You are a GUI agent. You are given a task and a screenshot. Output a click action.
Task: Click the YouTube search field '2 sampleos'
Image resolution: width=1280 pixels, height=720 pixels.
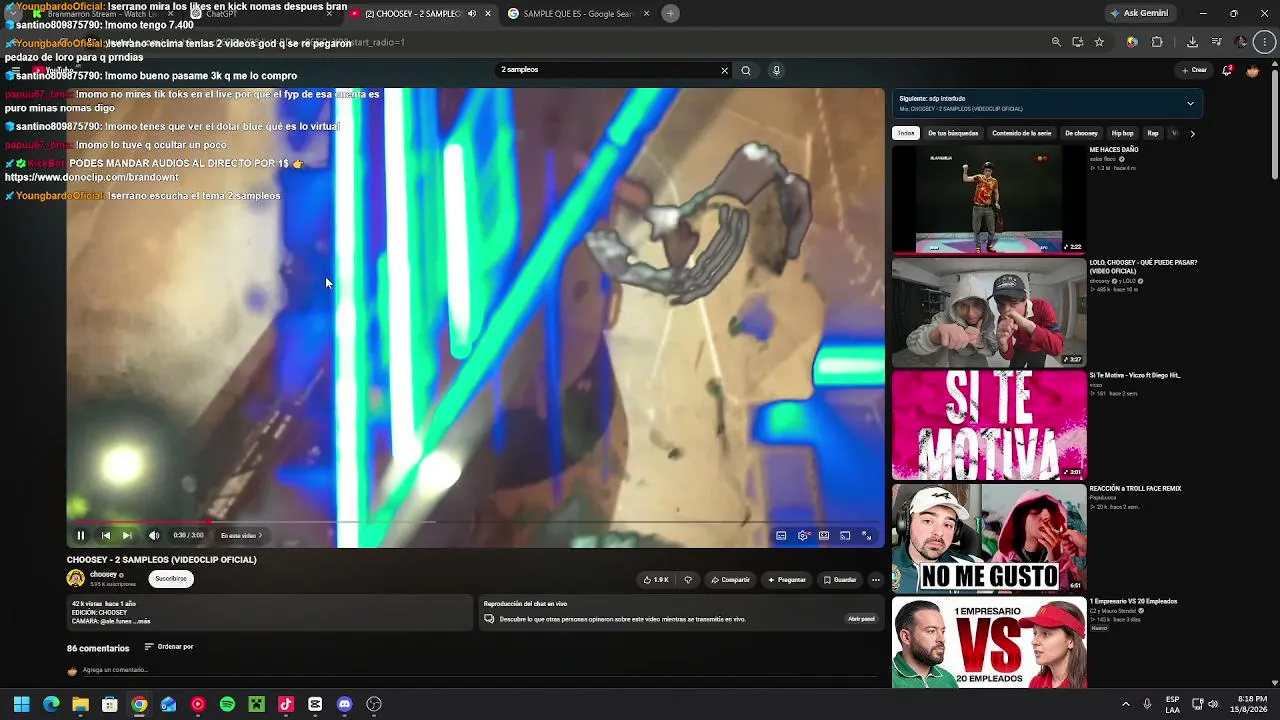607,70
